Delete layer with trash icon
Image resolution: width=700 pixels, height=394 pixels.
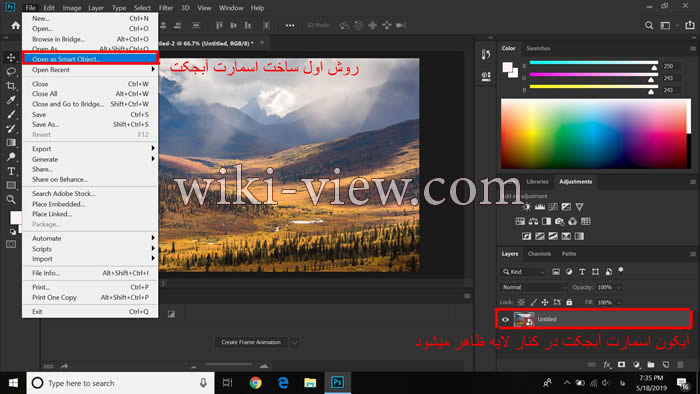pos(680,365)
